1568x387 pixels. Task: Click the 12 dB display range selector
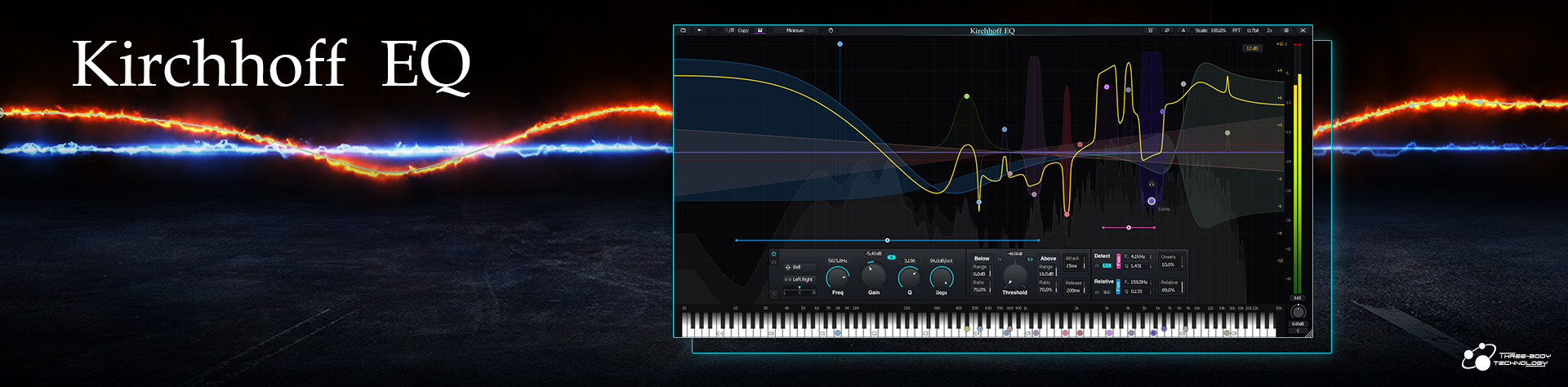(1252, 48)
